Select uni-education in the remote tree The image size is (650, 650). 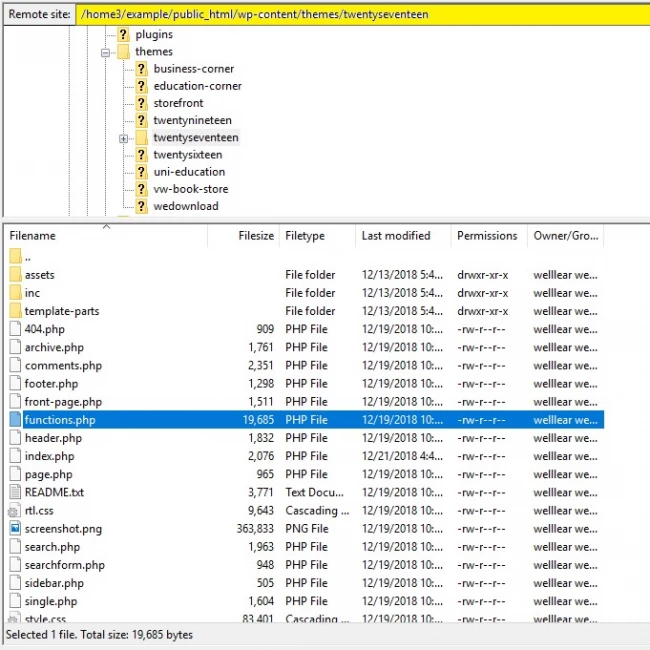point(189,172)
